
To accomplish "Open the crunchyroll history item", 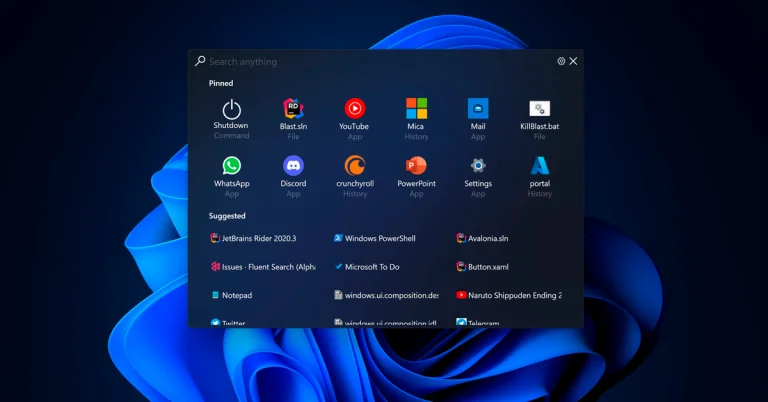I will [354, 166].
